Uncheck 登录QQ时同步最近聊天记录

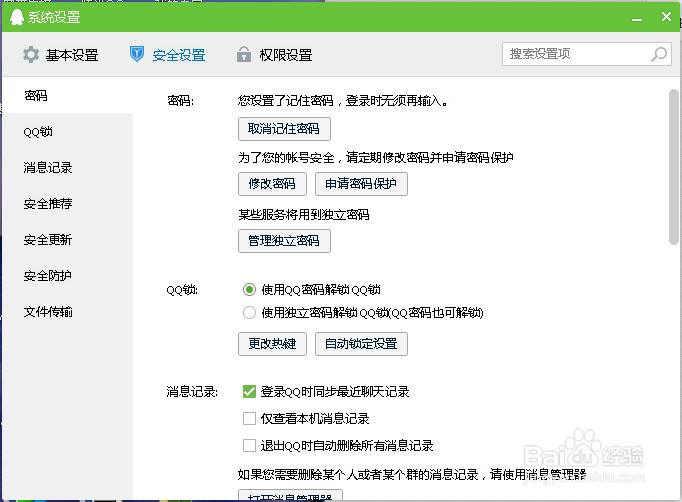249,392
